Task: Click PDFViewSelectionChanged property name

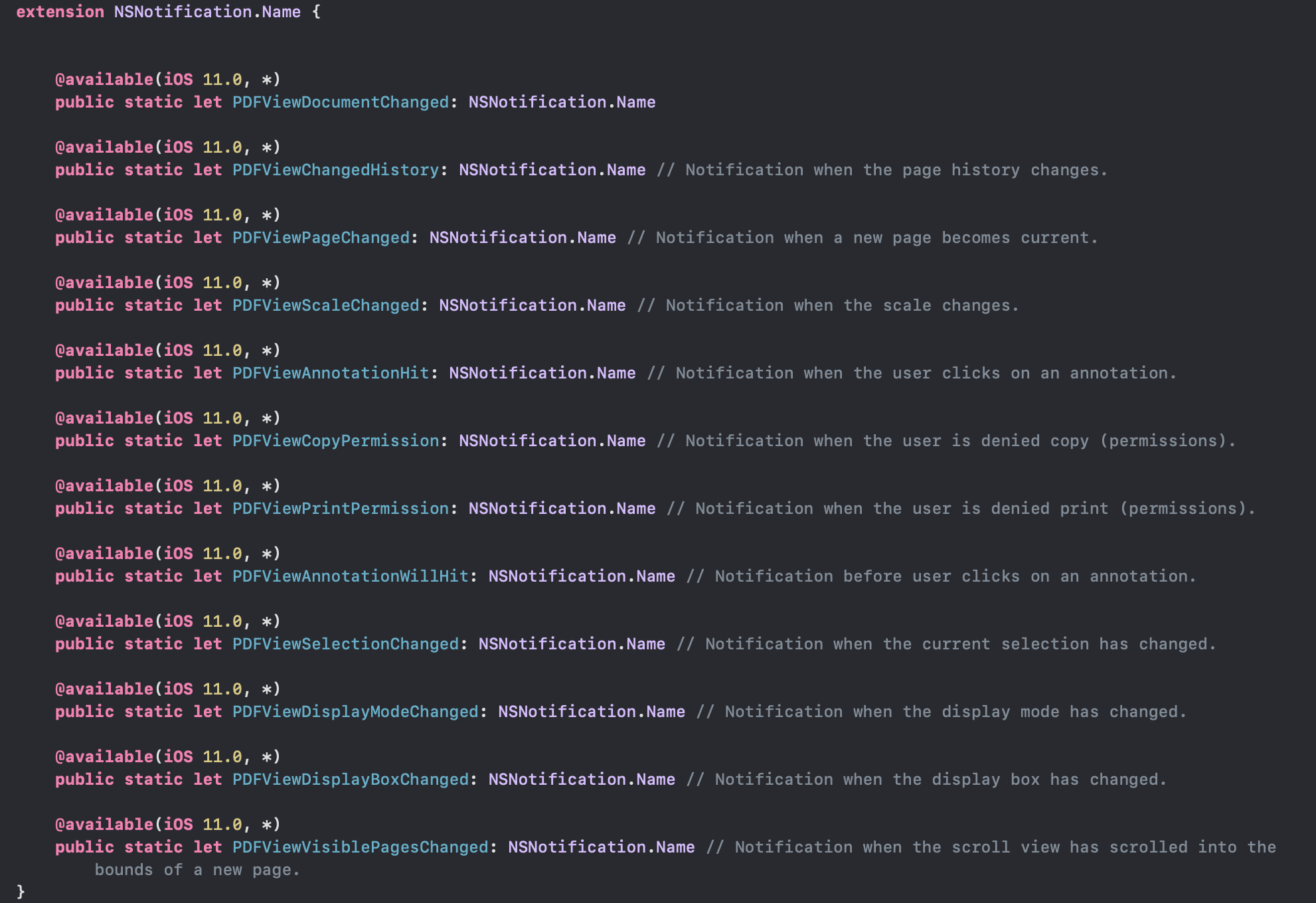Action: [345, 644]
